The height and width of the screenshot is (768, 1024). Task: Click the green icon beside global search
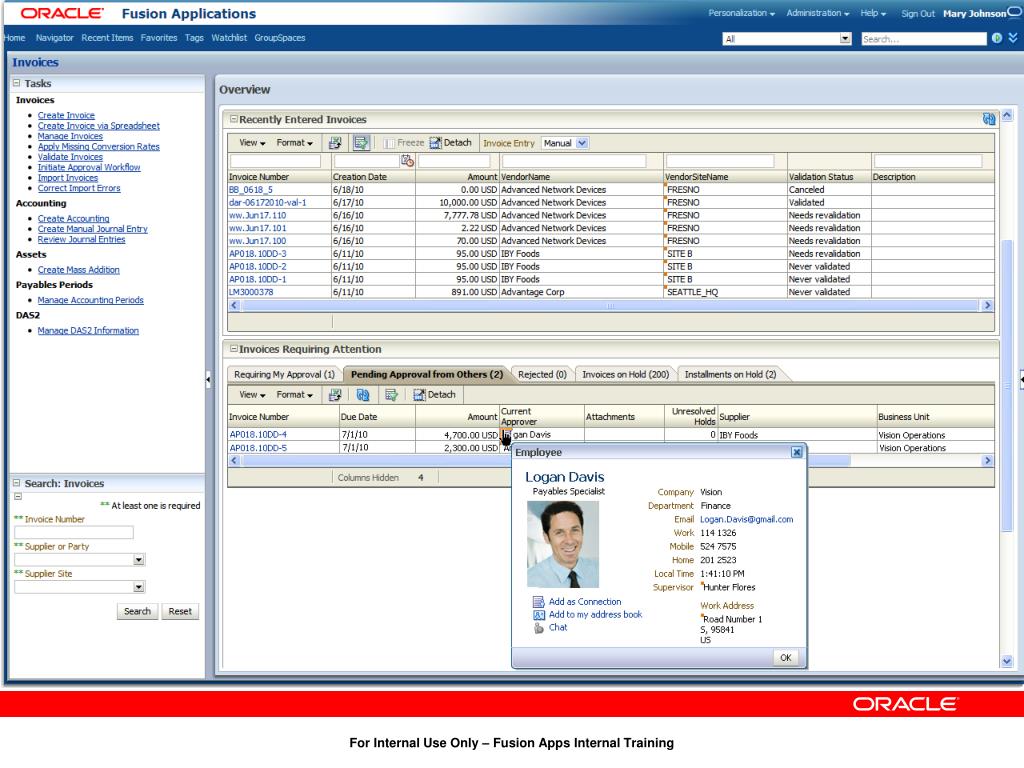coord(997,39)
